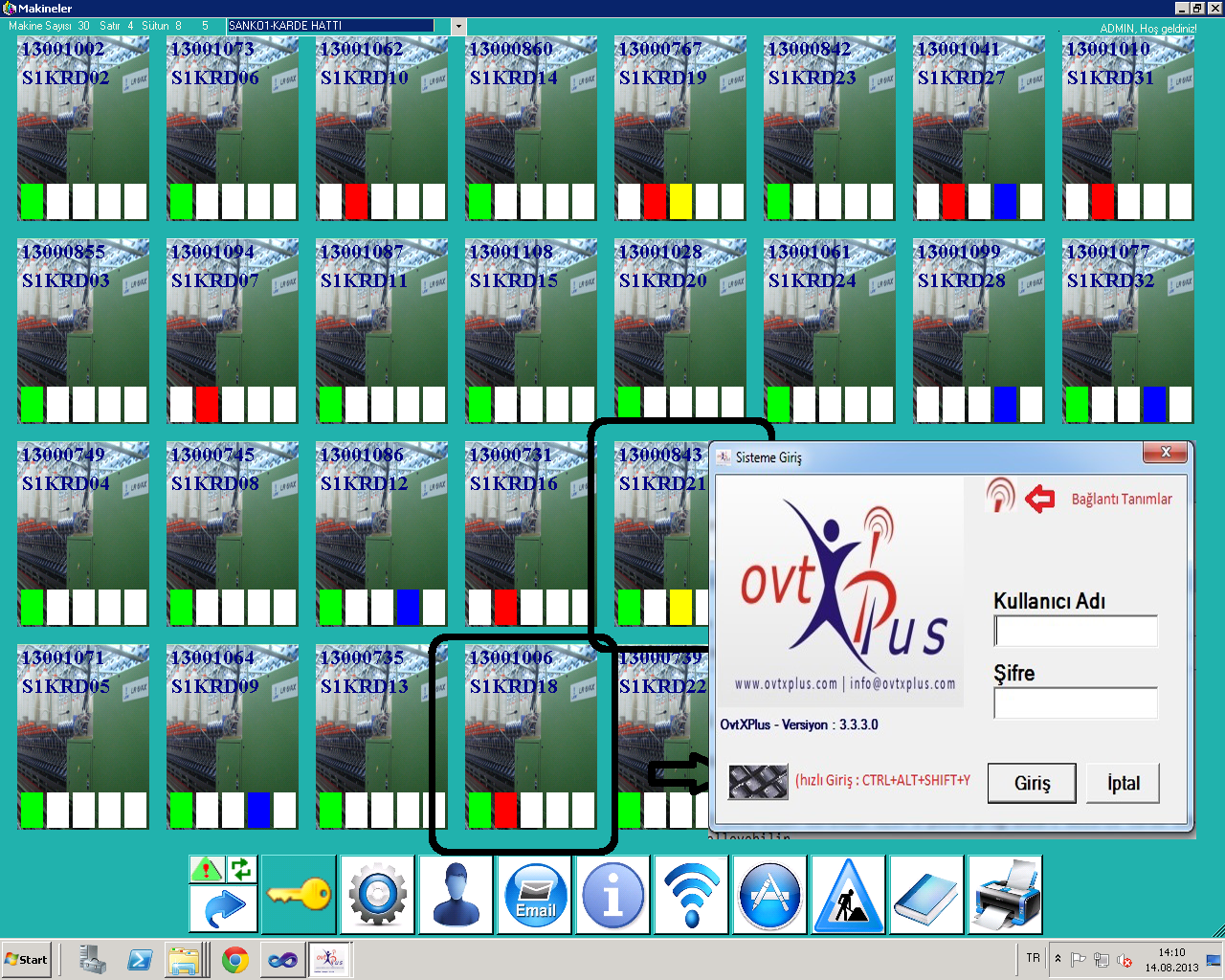The height and width of the screenshot is (980, 1225).
Task: Click the red antenna connection icon
Action: tap(1000, 496)
